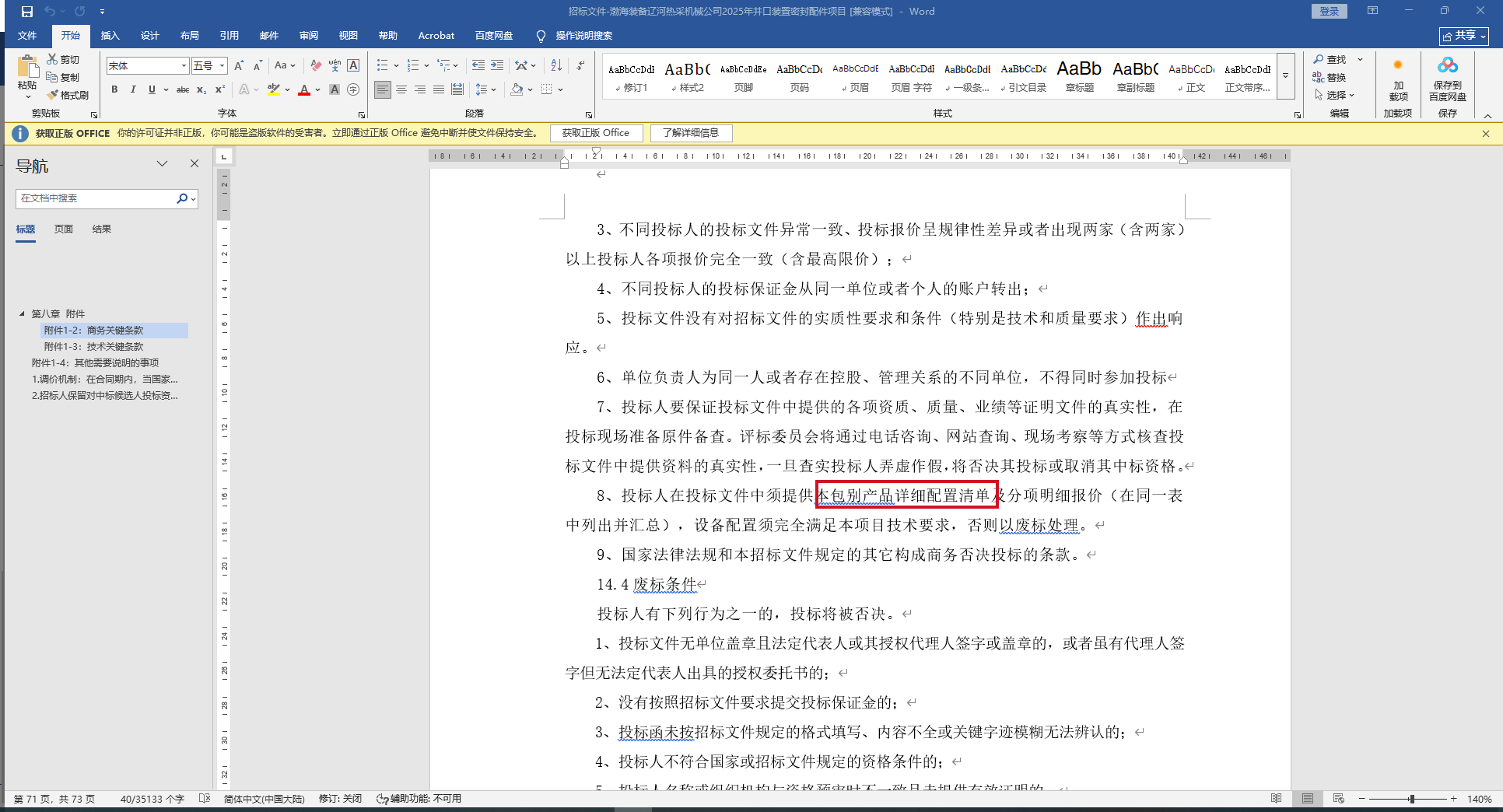Toggle justify alignment
1503x812 pixels.
point(439,89)
